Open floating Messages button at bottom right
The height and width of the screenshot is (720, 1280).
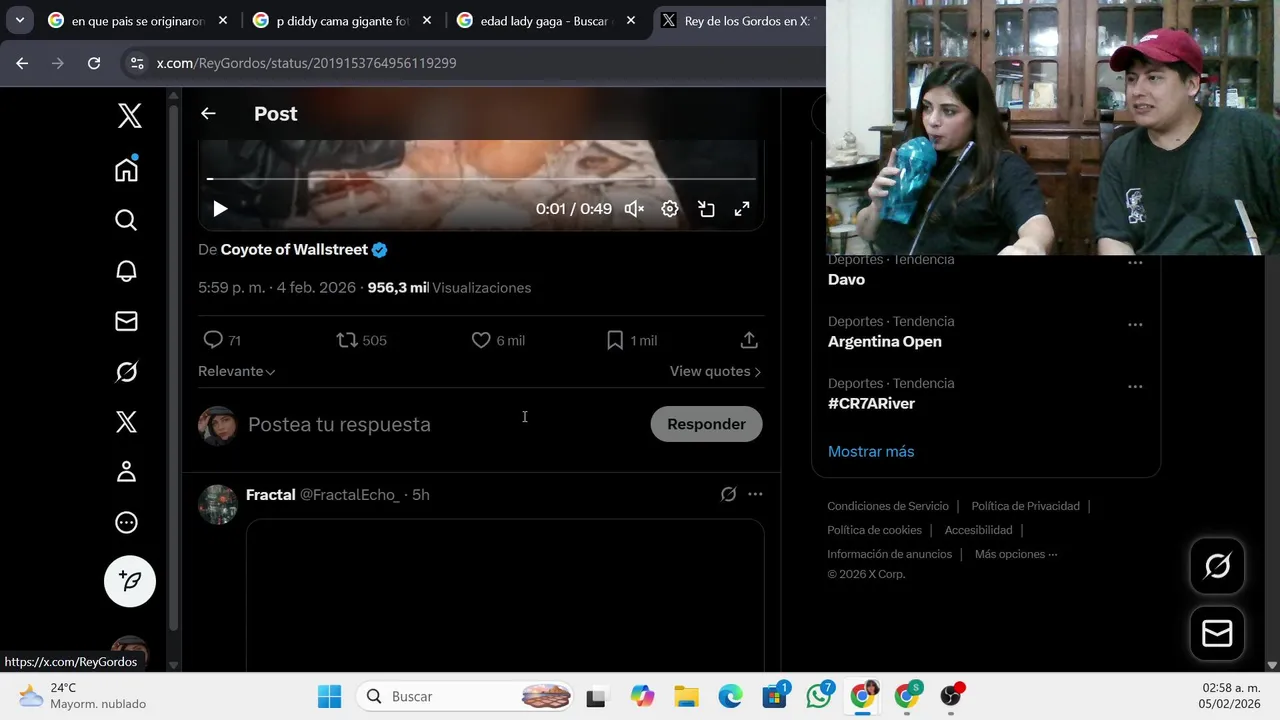pos(1217,633)
